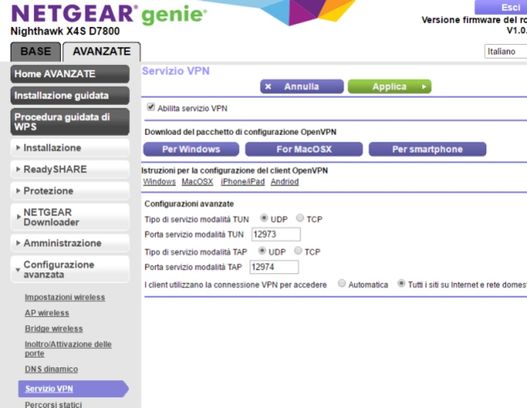Select UDP for TAP mode
527x408 pixels.
(x=262, y=251)
